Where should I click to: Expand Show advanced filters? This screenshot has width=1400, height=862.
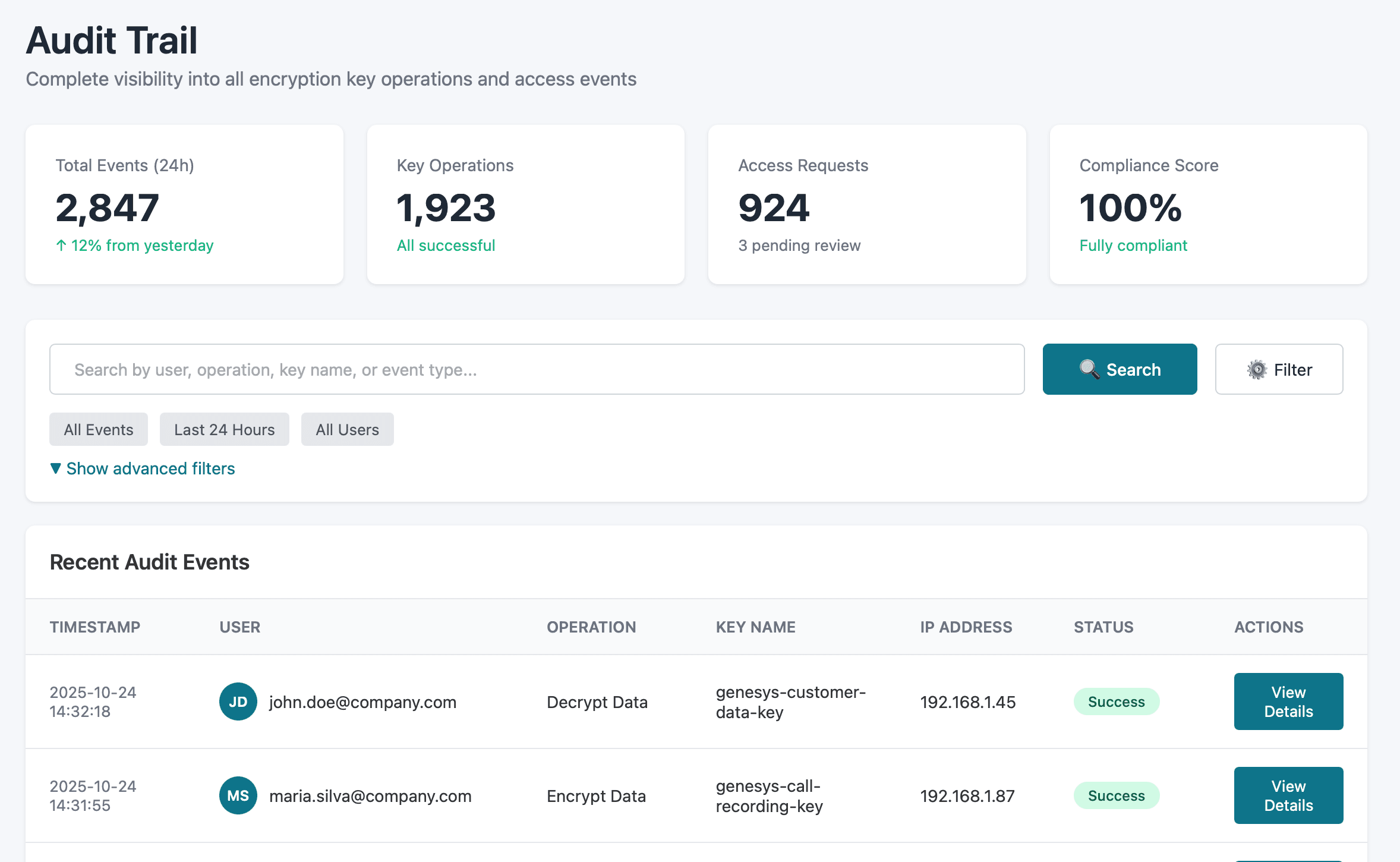coord(150,468)
